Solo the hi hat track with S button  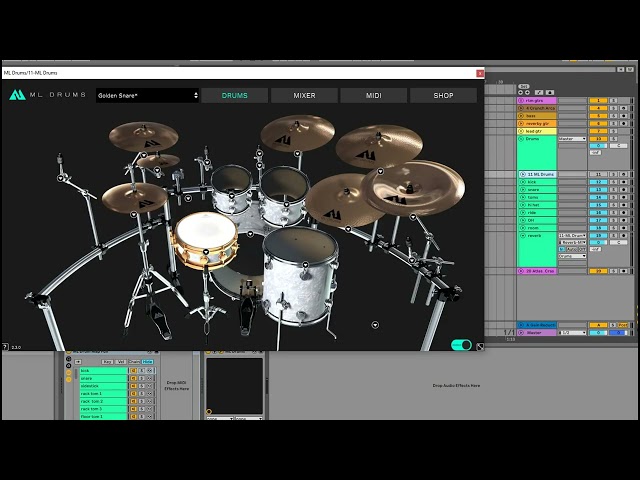613,205
